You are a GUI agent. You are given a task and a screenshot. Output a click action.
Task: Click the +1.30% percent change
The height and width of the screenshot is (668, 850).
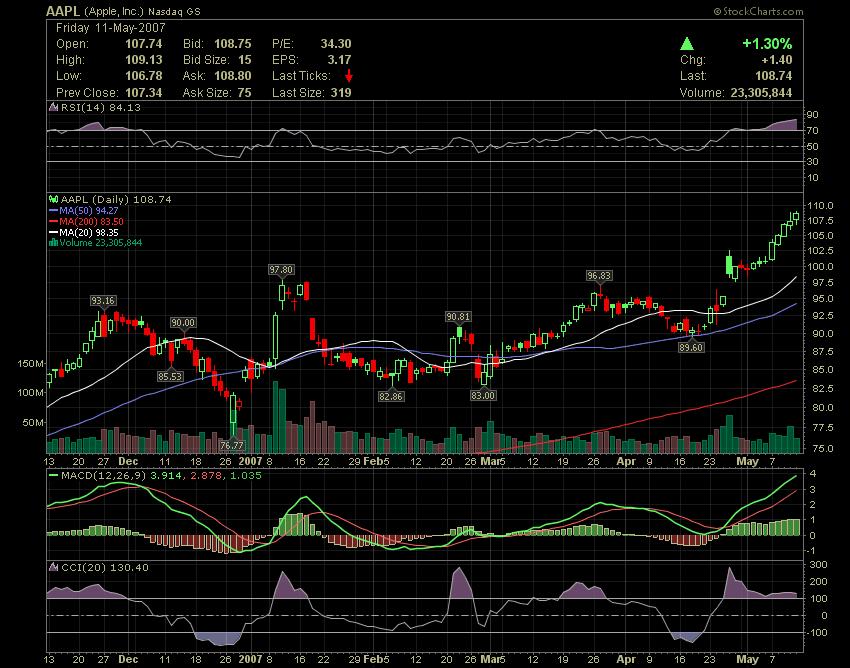[767, 43]
